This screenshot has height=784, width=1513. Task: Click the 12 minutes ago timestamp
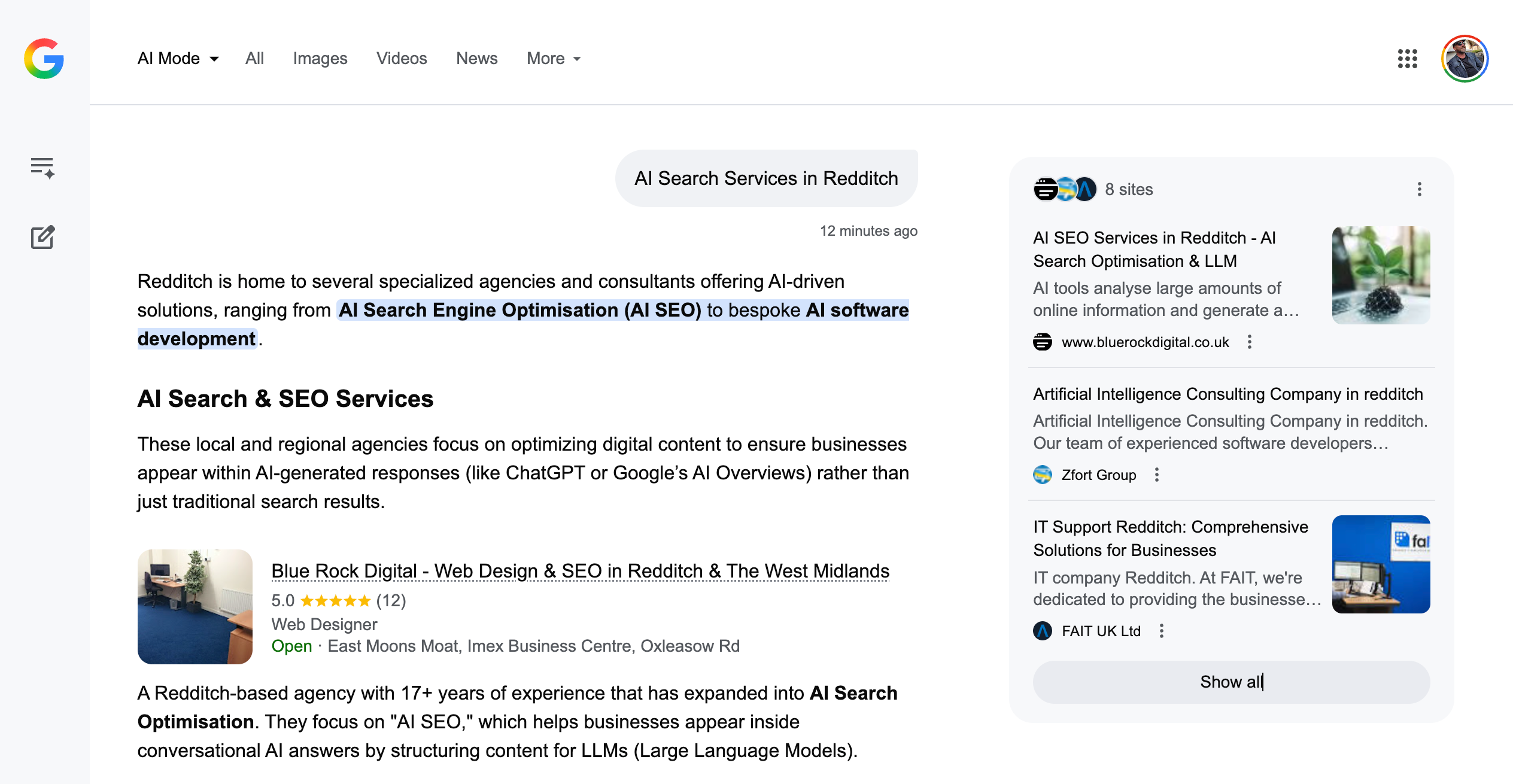[x=868, y=230]
